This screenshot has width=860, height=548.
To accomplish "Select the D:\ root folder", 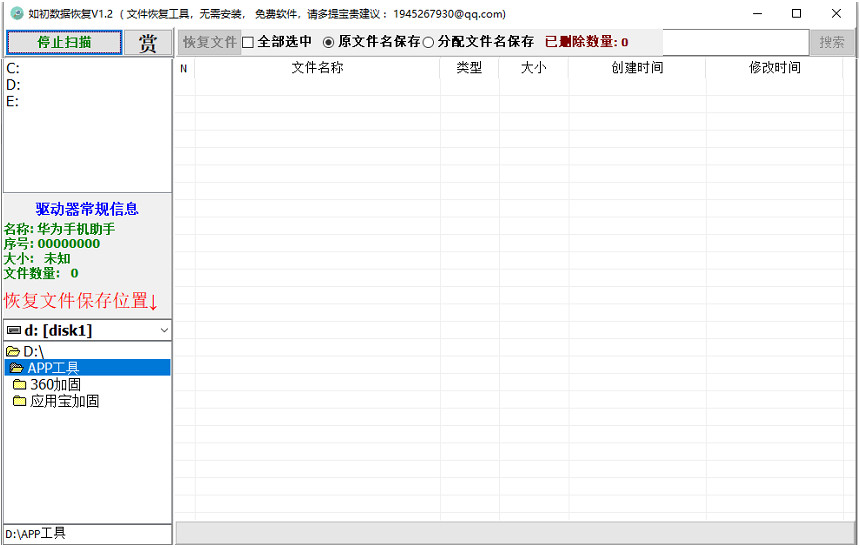I will [33, 352].
